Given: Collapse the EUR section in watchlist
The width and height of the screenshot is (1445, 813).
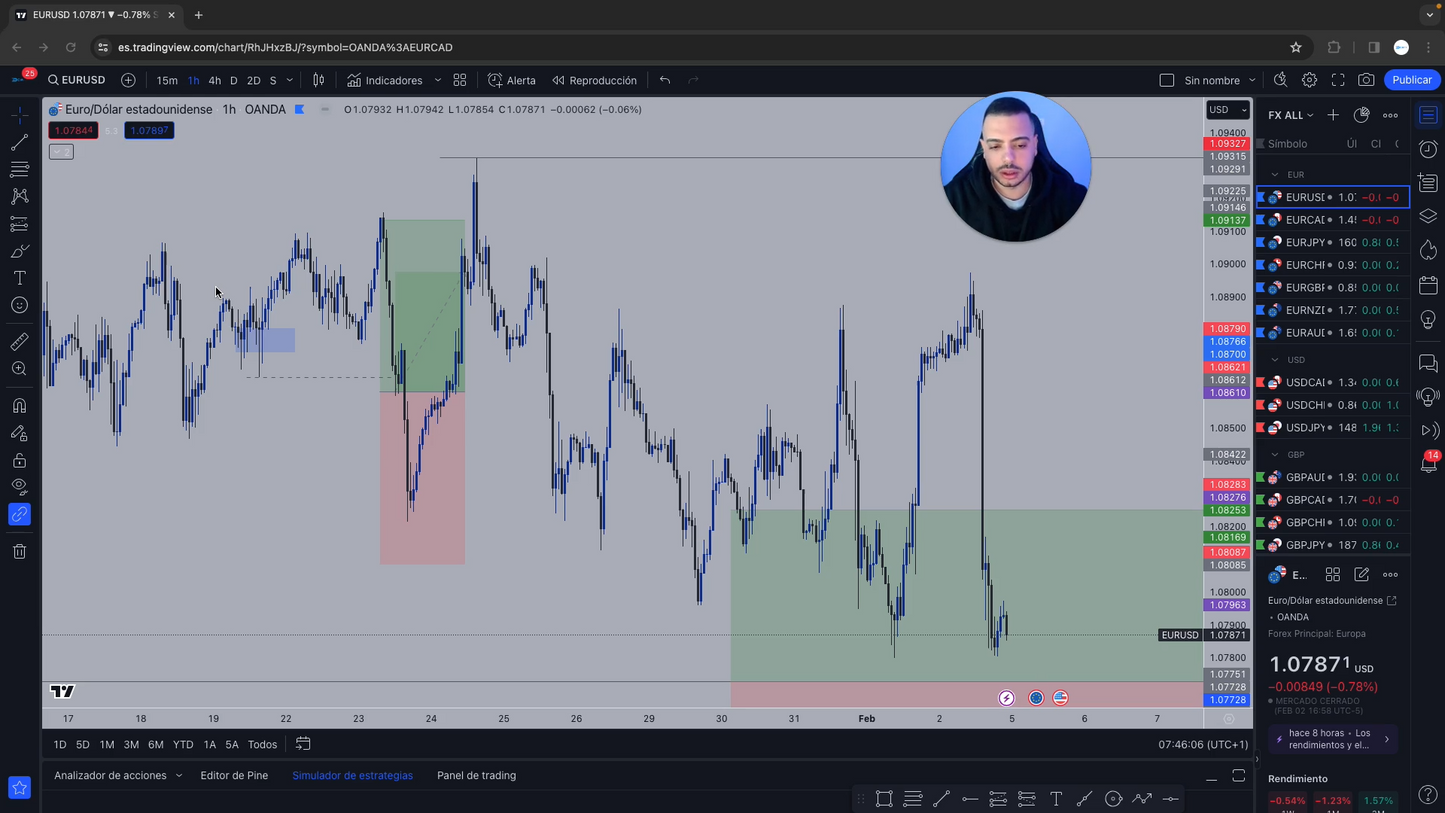Looking at the screenshot, I should [x=1275, y=175].
